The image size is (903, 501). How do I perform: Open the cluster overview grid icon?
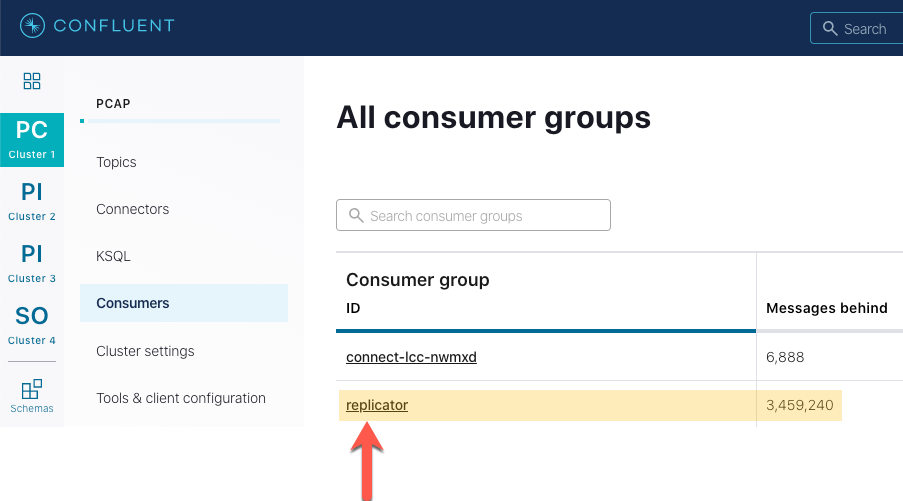(x=32, y=81)
